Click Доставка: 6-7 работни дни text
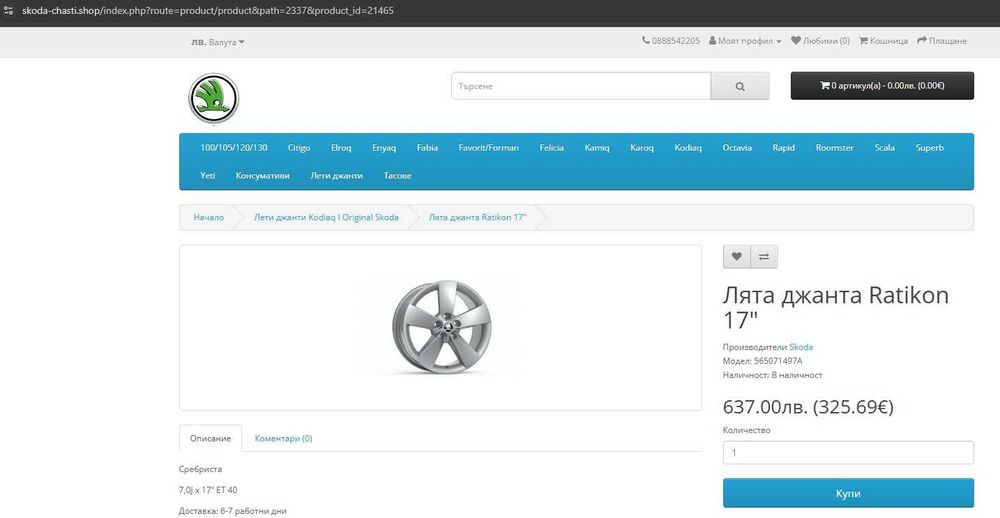Image resolution: width=1000 pixels, height=518 pixels. point(233,511)
